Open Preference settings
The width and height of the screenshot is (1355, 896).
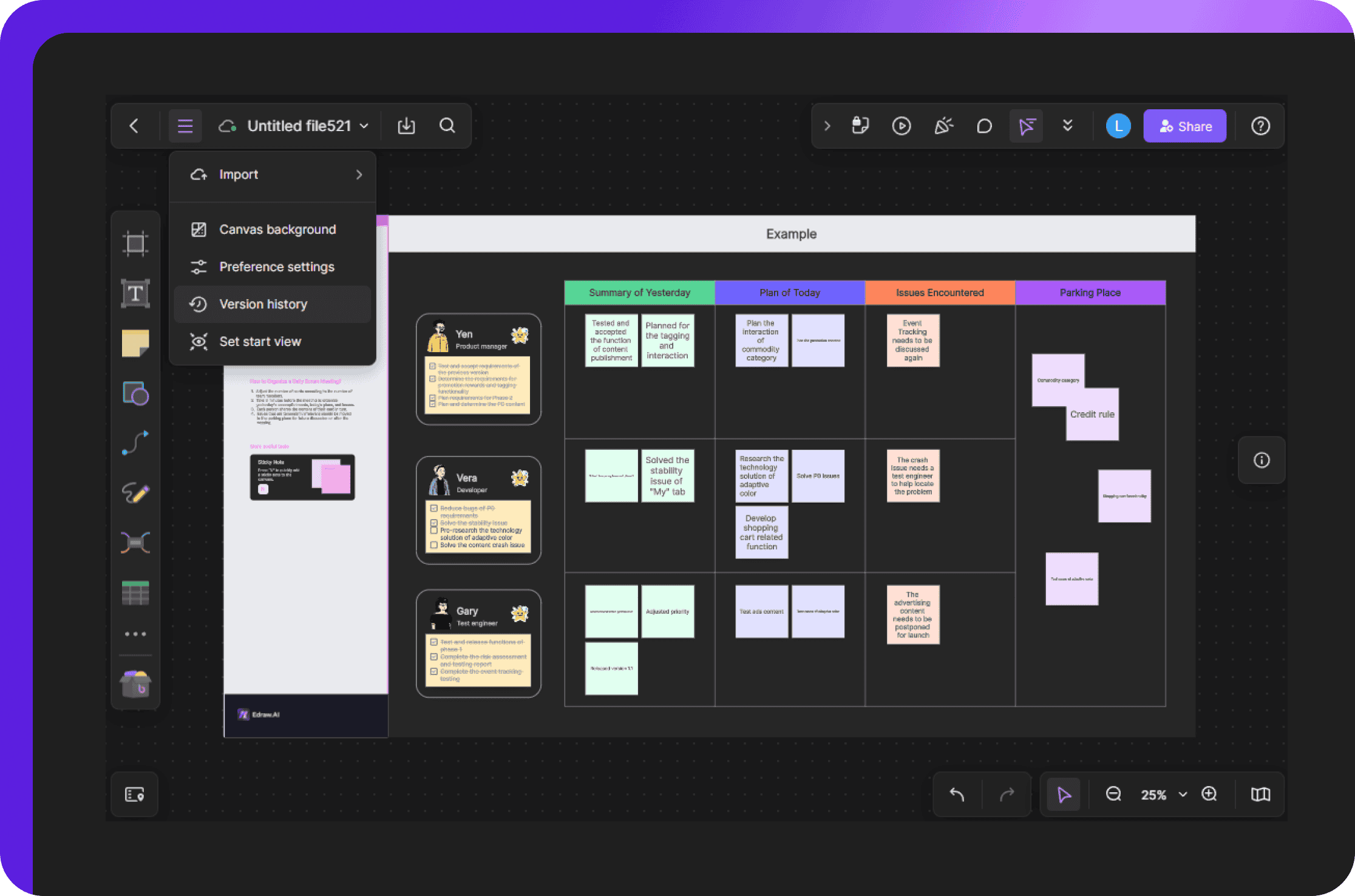[273, 266]
